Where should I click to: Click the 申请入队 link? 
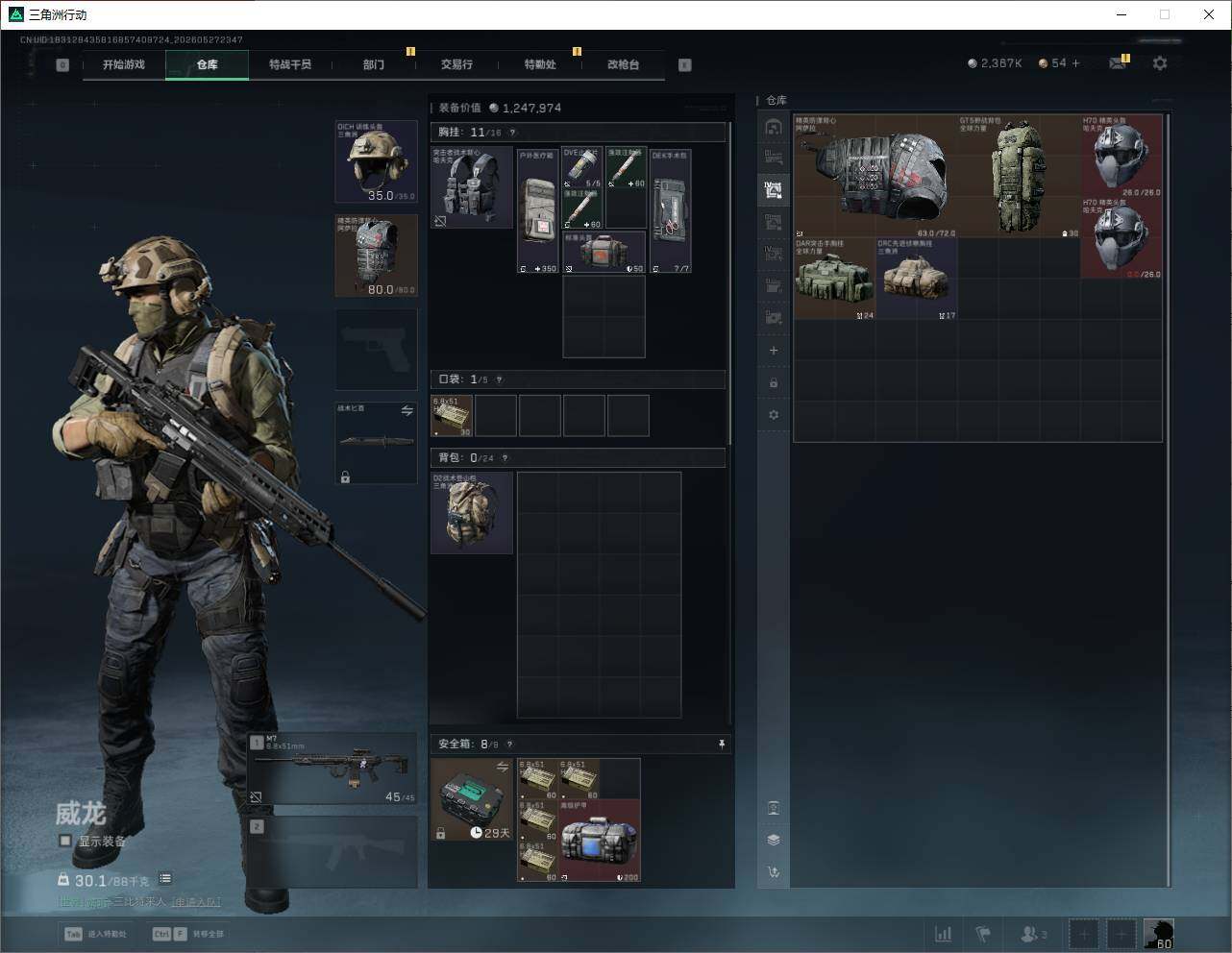196,901
